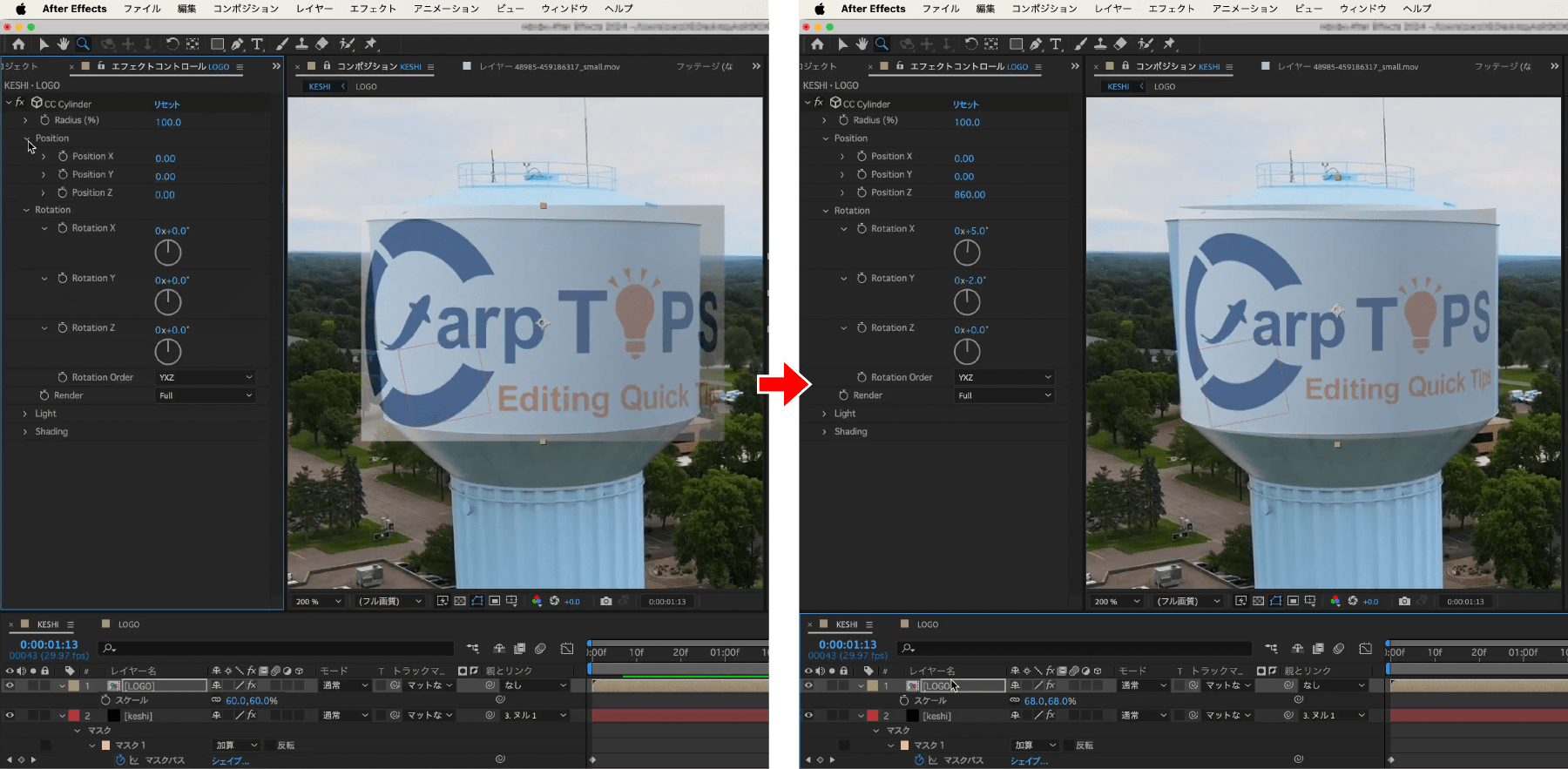
Task: Select the Hand tool in right screenshot
Action: tap(862, 44)
